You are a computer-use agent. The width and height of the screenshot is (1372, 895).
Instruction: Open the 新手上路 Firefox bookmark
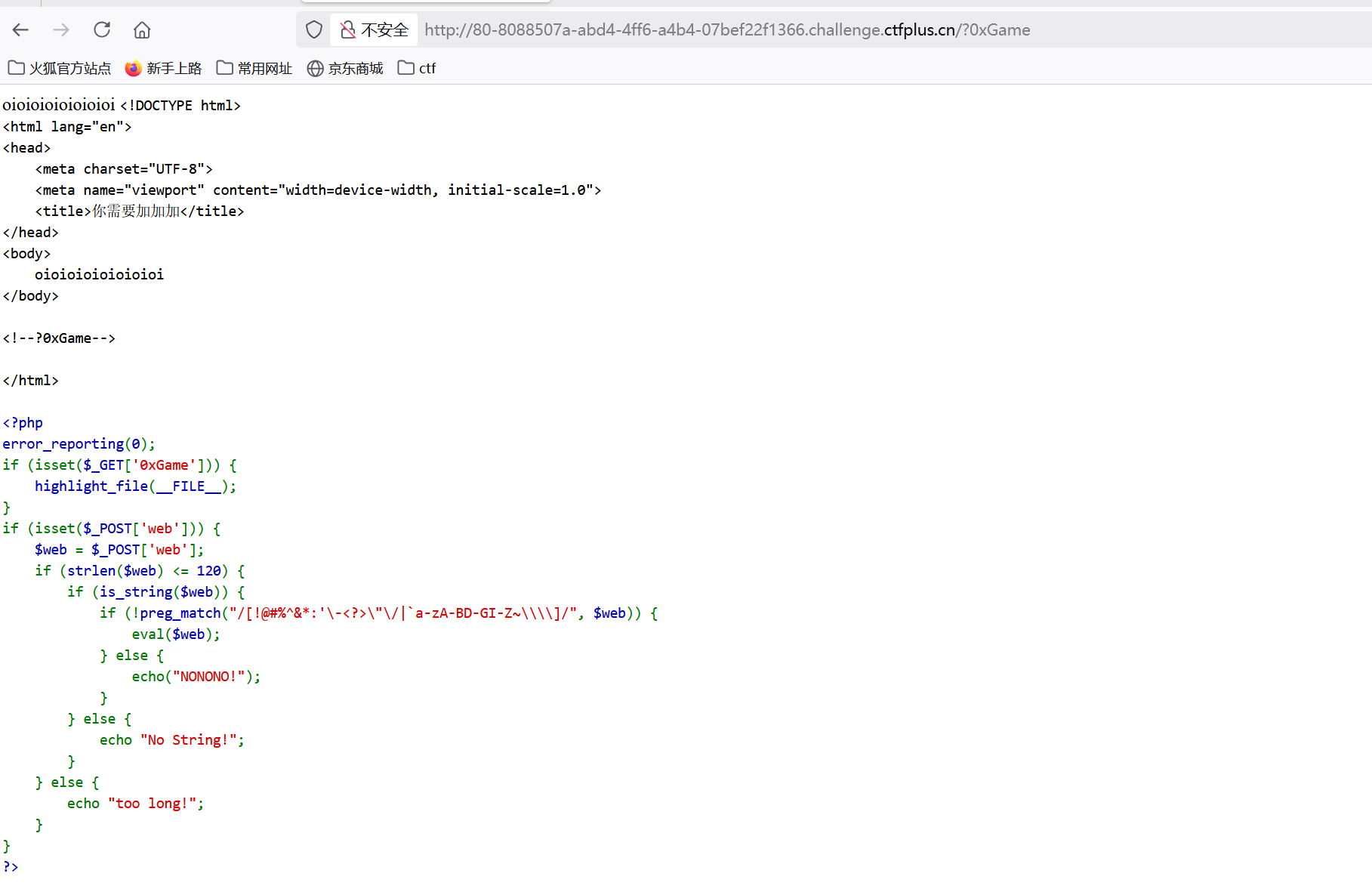164,69
